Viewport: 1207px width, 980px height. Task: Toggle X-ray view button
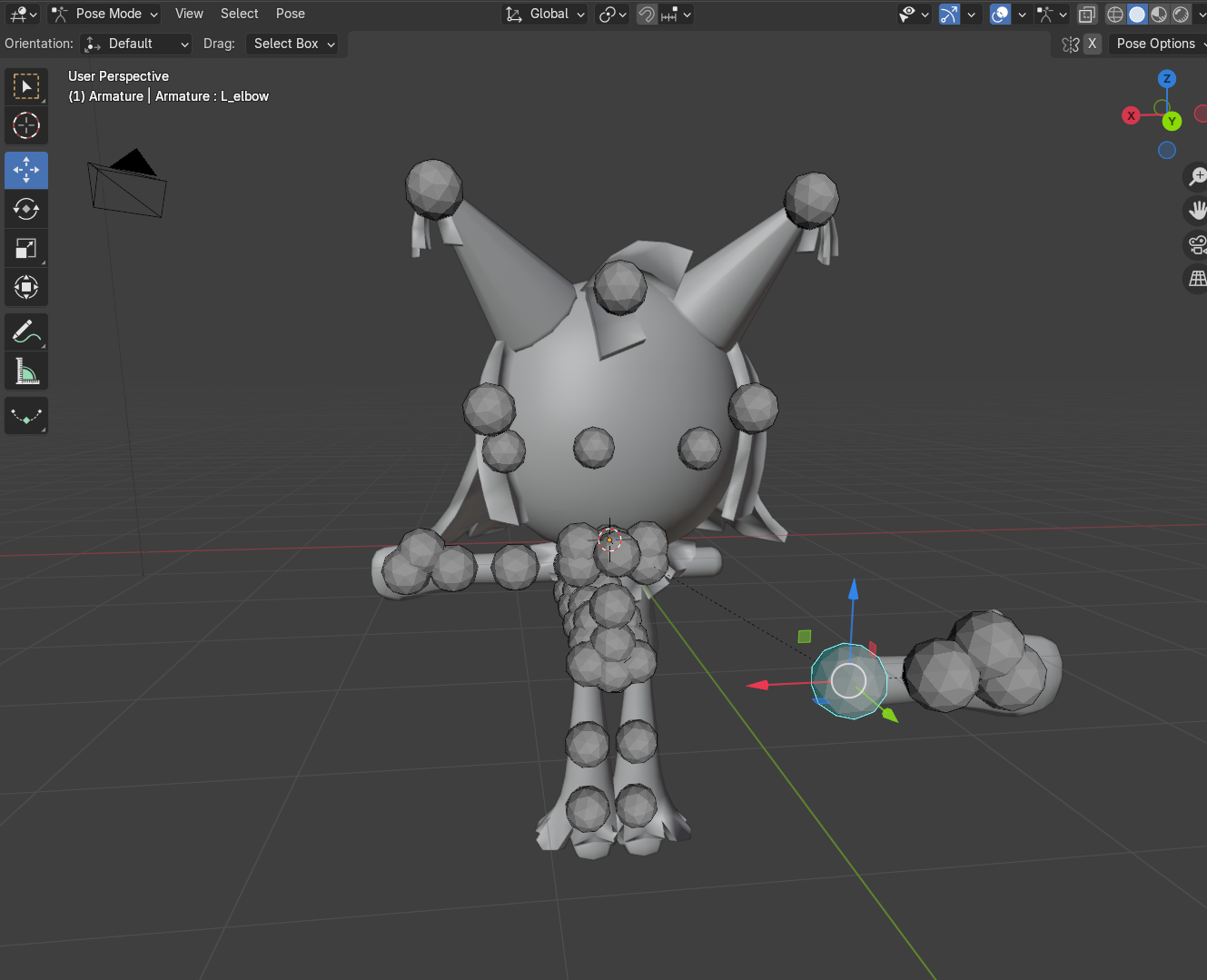click(x=1087, y=14)
